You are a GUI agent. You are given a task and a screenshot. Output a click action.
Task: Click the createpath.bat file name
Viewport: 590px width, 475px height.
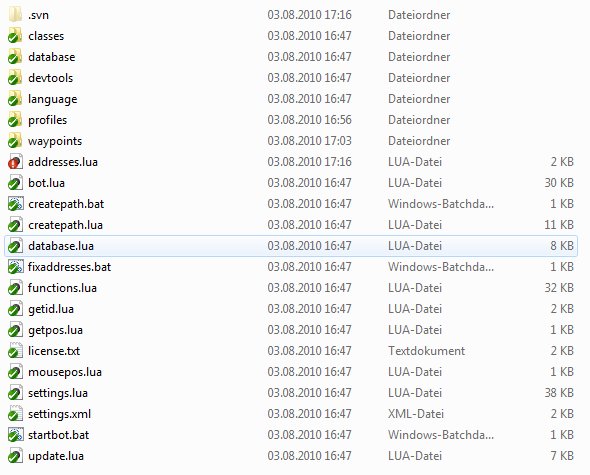coord(66,204)
